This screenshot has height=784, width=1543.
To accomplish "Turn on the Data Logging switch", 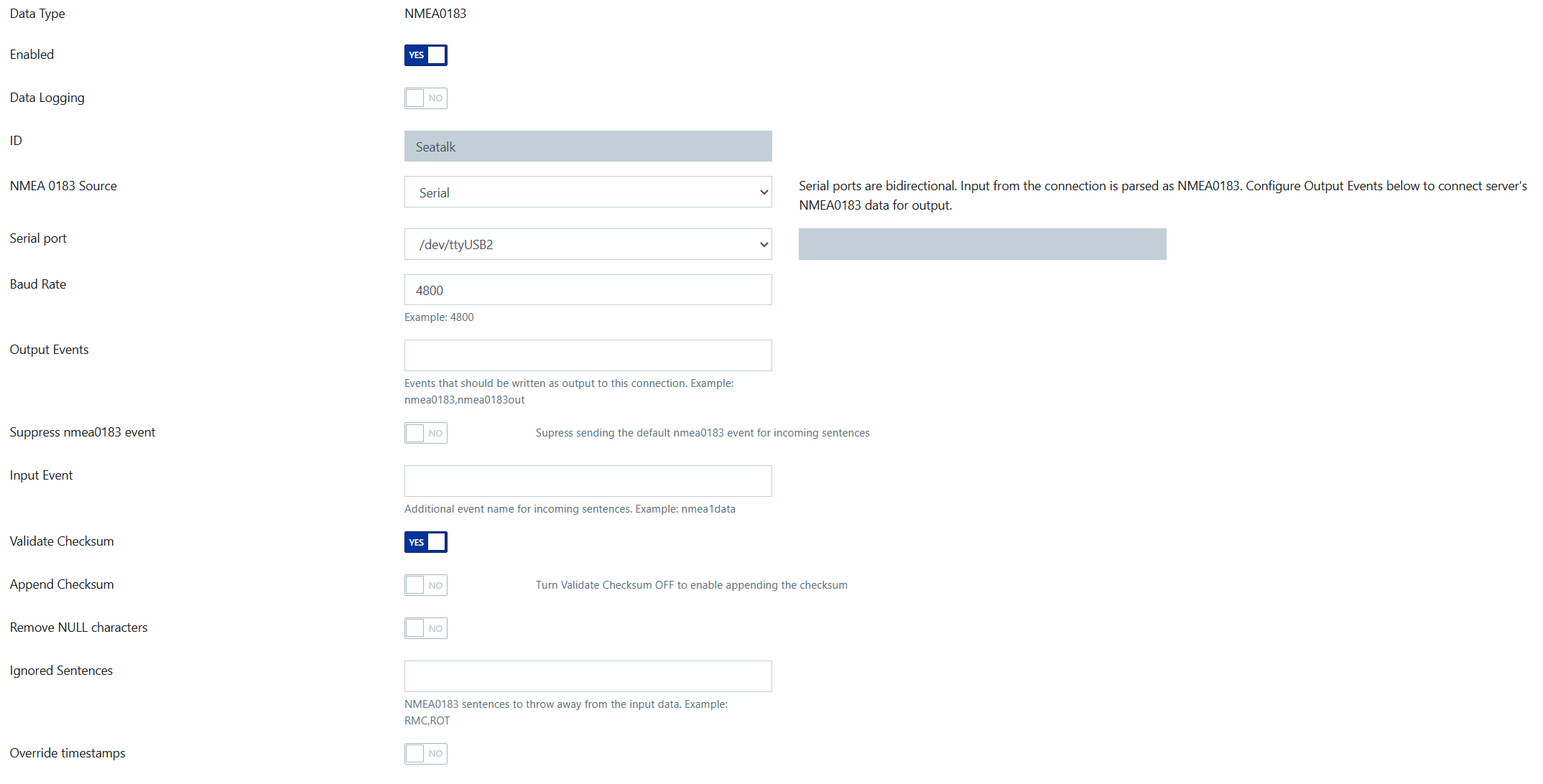I will point(425,98).
